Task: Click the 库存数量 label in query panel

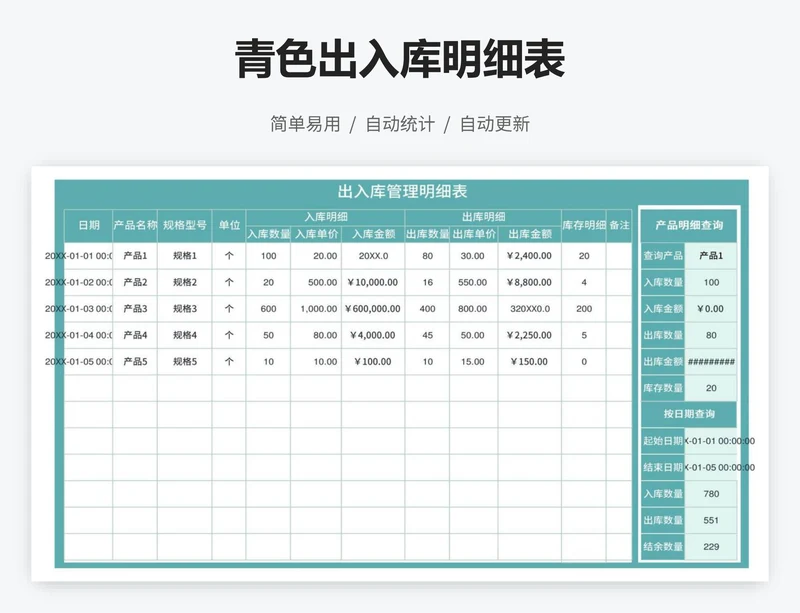Action: (663, 388)
